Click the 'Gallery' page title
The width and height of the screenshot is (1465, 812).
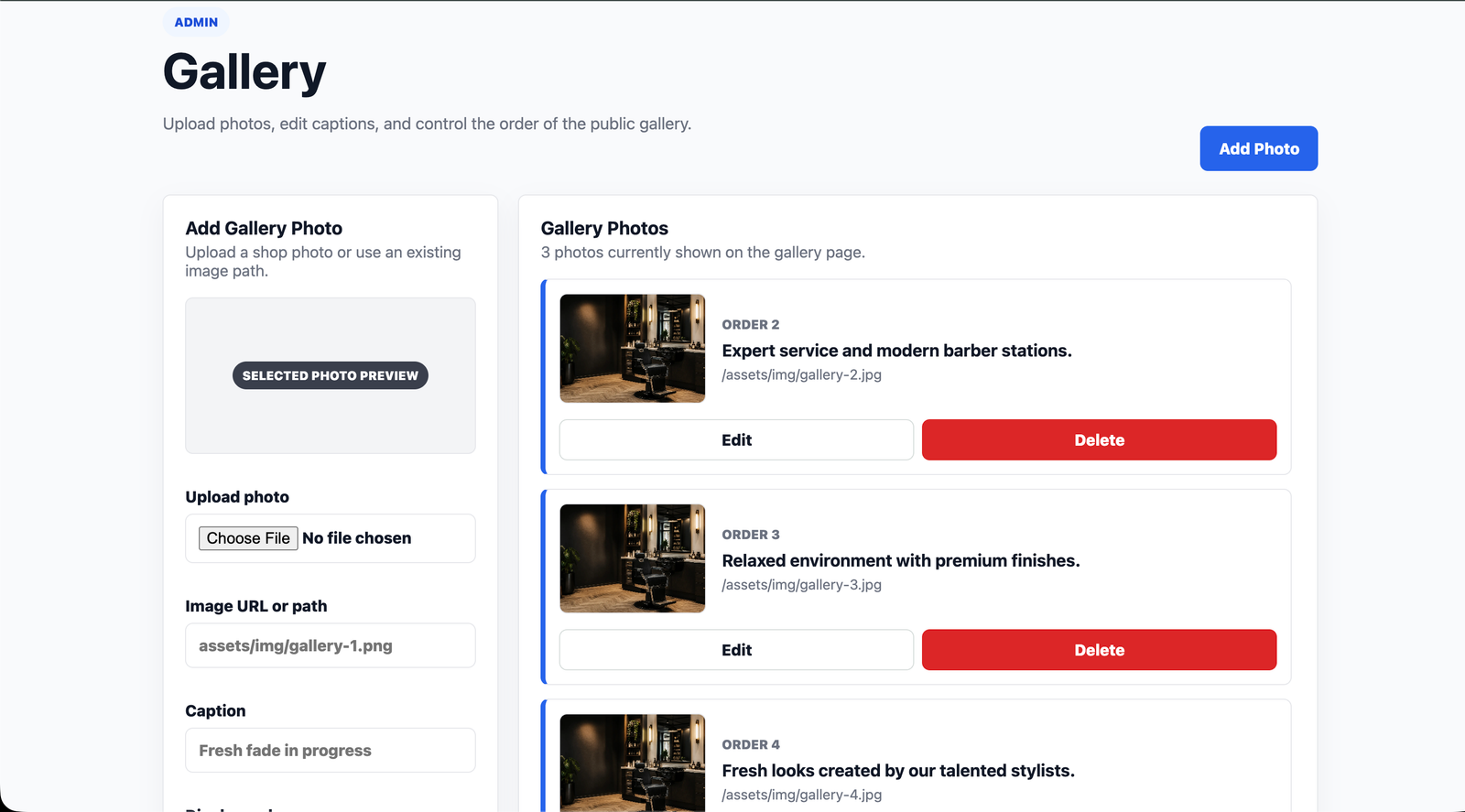(244, 71)
